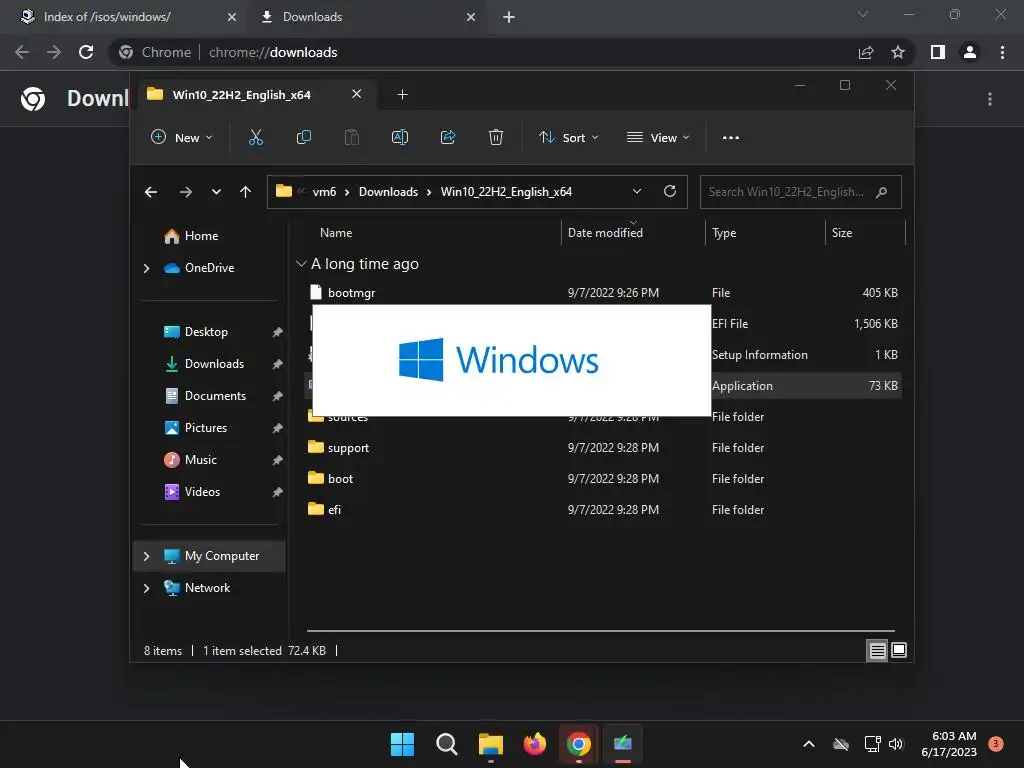The width and height of the screenshot is (1024, 768).
Task: Click the Copy icon in Explorer toolbar
Action: click(x=304, y=137)
